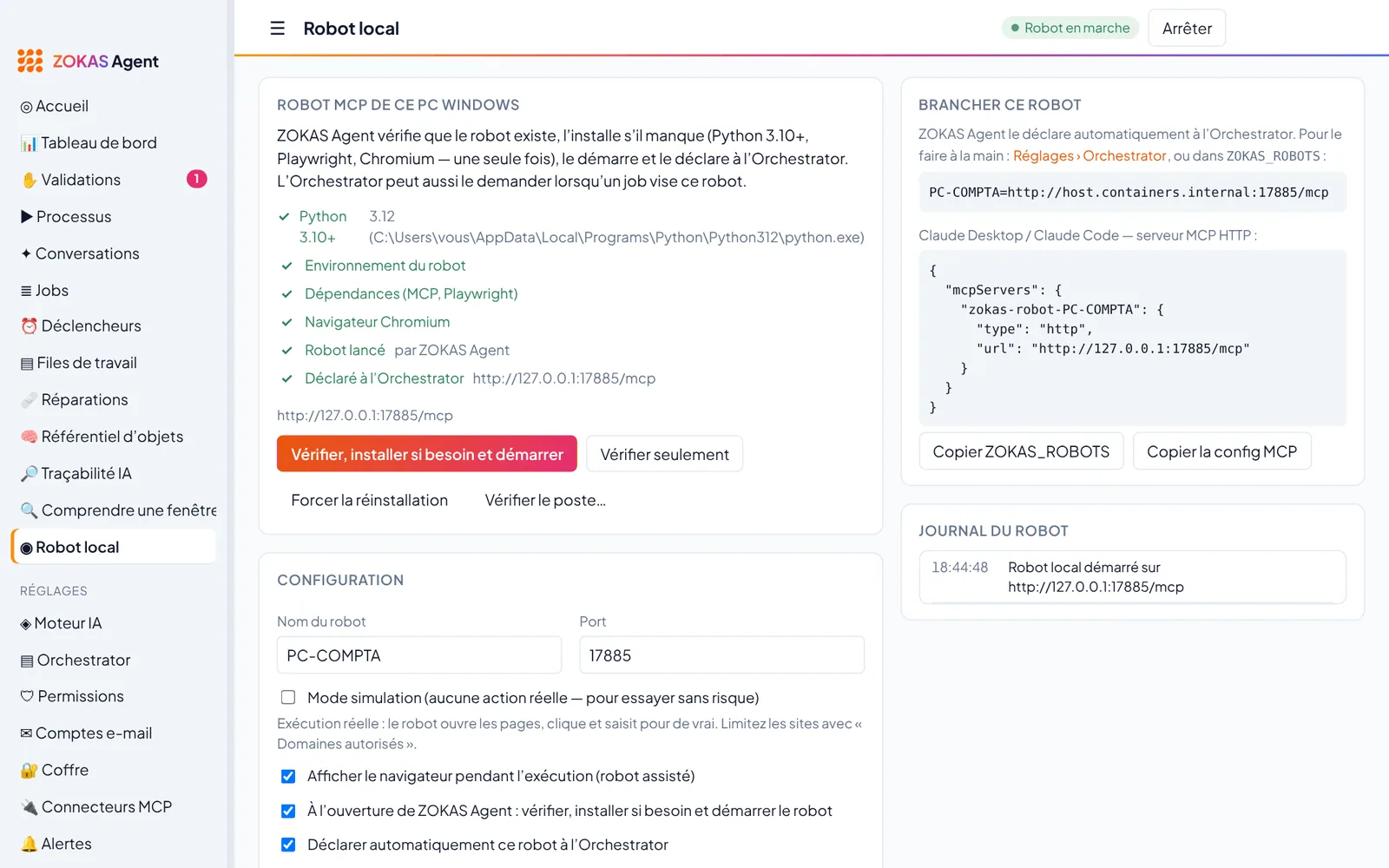Image resolution: width=1389 pixels, height=868 pixels.
Task: Click the Traçabilité IA magnifier icon
Action: (29, 474)
